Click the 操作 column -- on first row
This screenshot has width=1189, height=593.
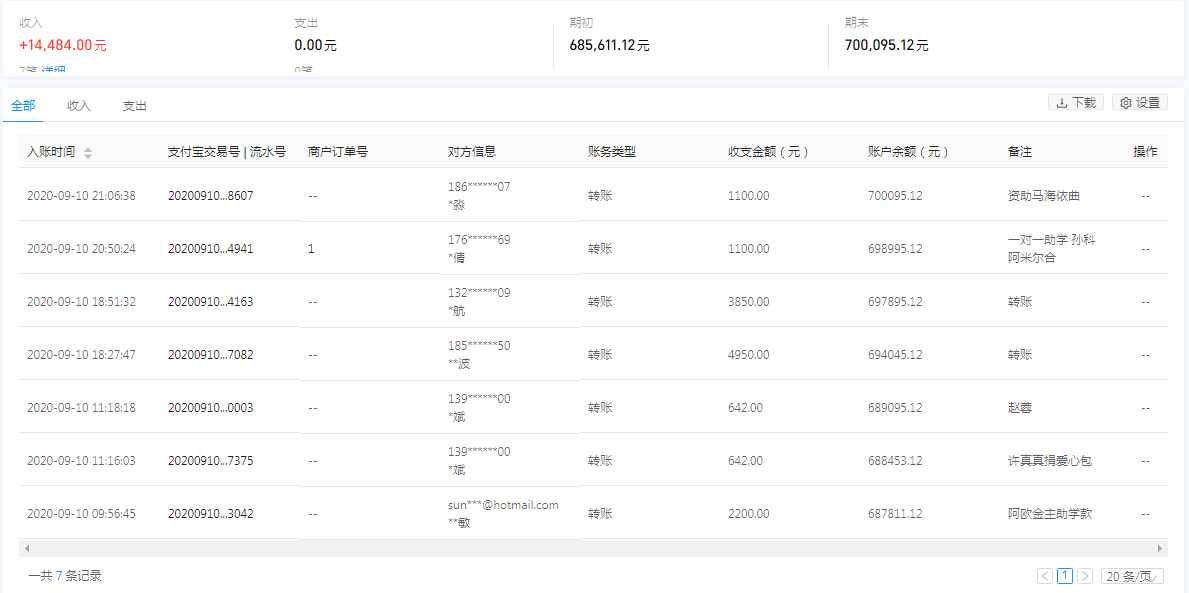[x=1145, y=196]
